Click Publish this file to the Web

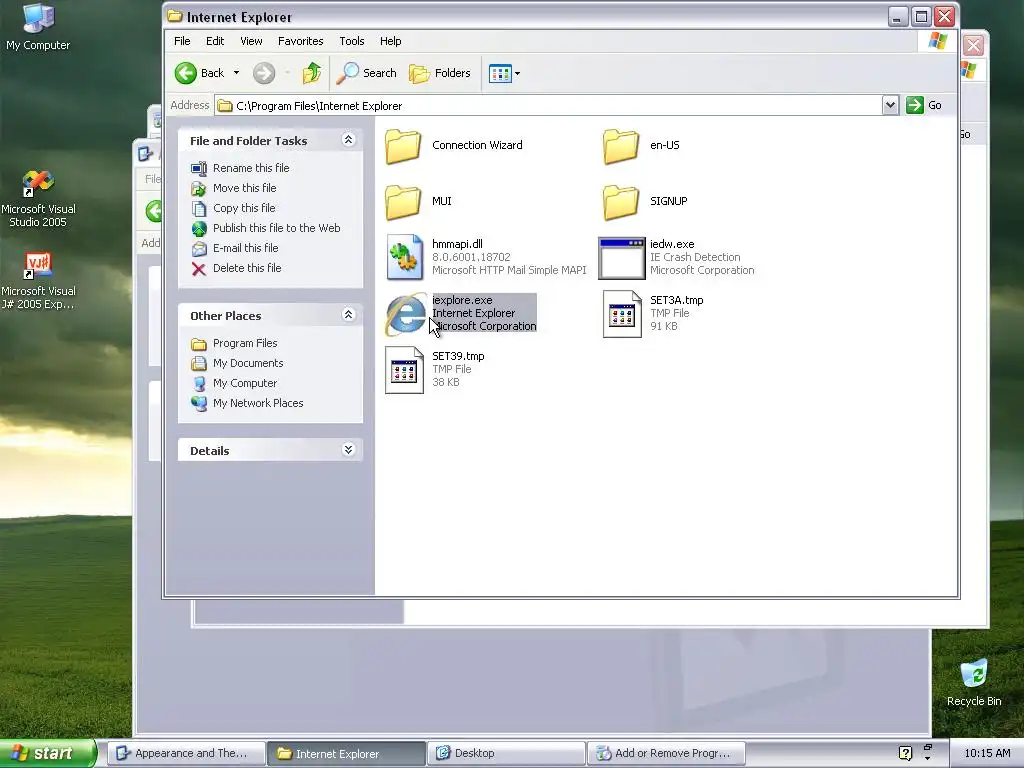(x=276, y=228)
